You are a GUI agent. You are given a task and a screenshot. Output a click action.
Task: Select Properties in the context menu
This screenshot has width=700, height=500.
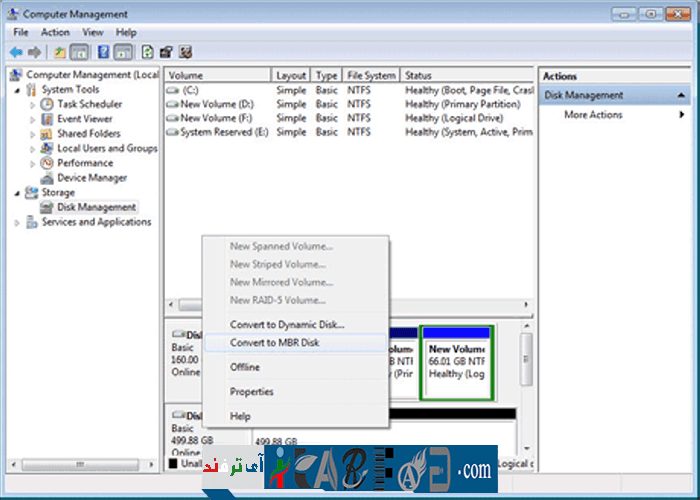tap(251, 392)
